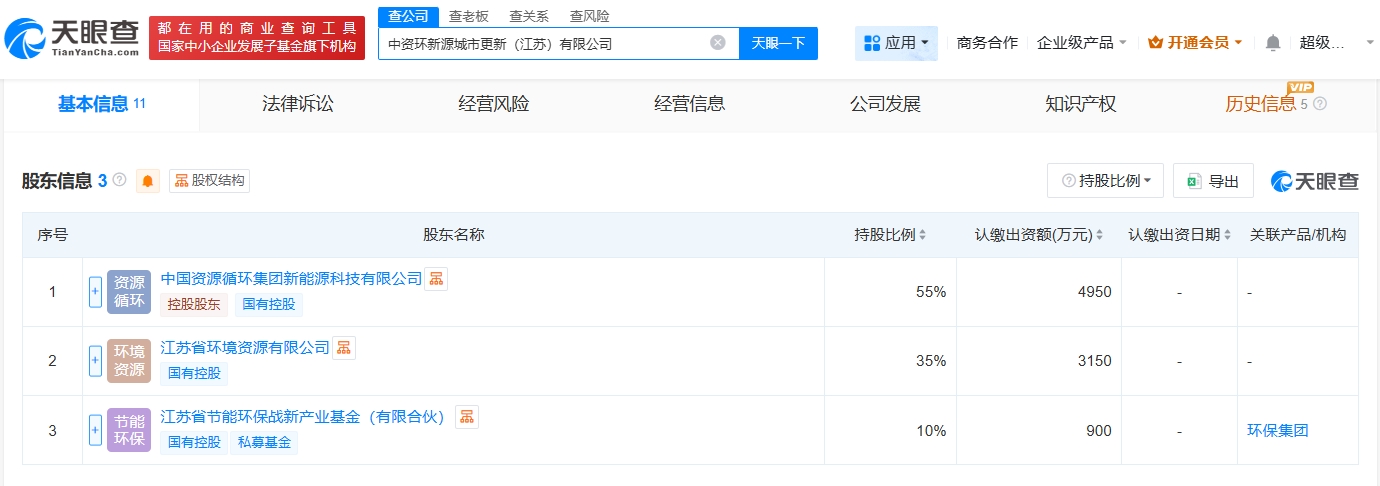The height and width of the screenshot is (486, 1380).
Task: Open equity structure icon for 江苏省节能环保战新产业基金
Action: tap(467, 417)
